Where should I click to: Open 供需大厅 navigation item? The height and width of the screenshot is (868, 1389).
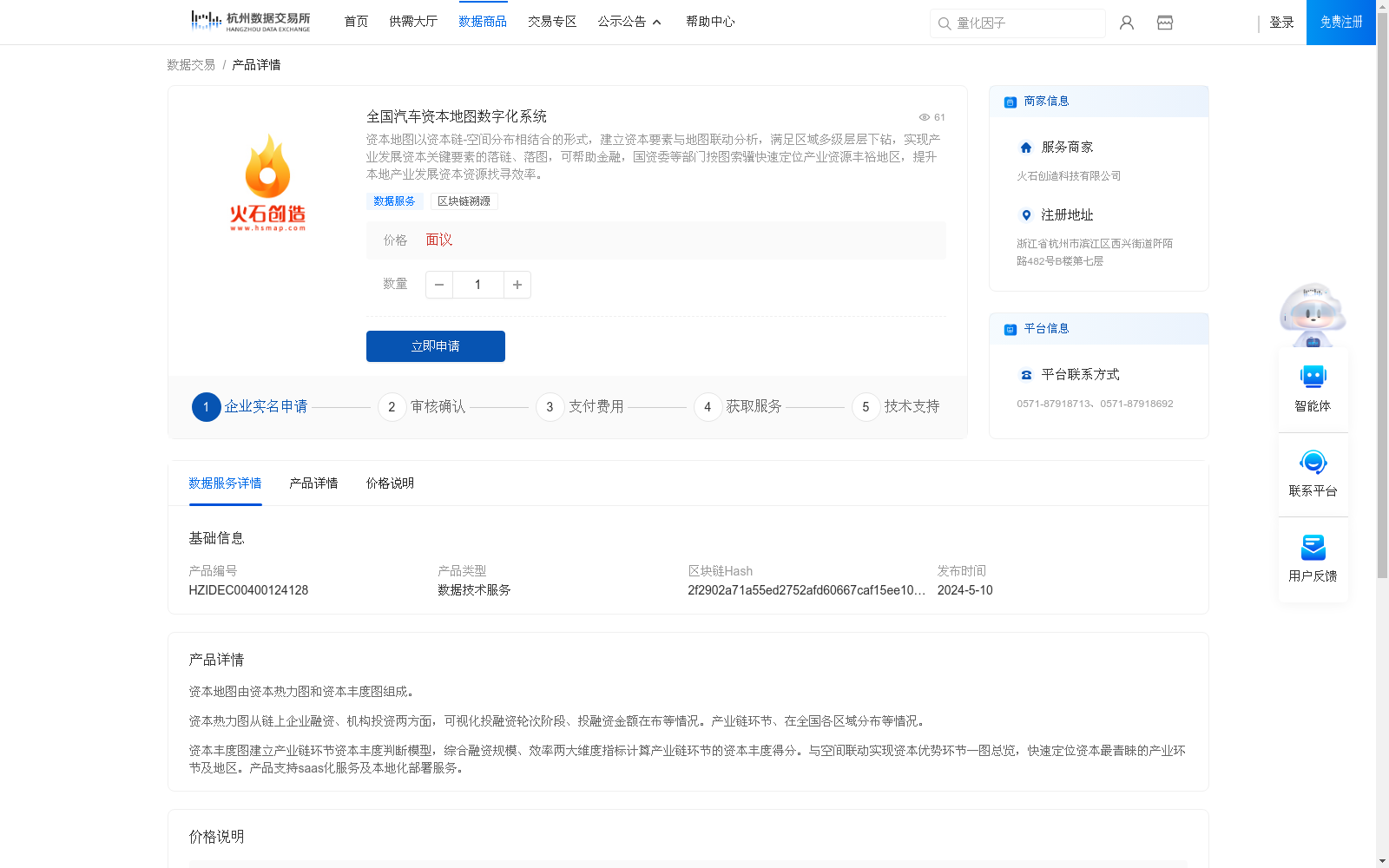click(x=413, y=22)
